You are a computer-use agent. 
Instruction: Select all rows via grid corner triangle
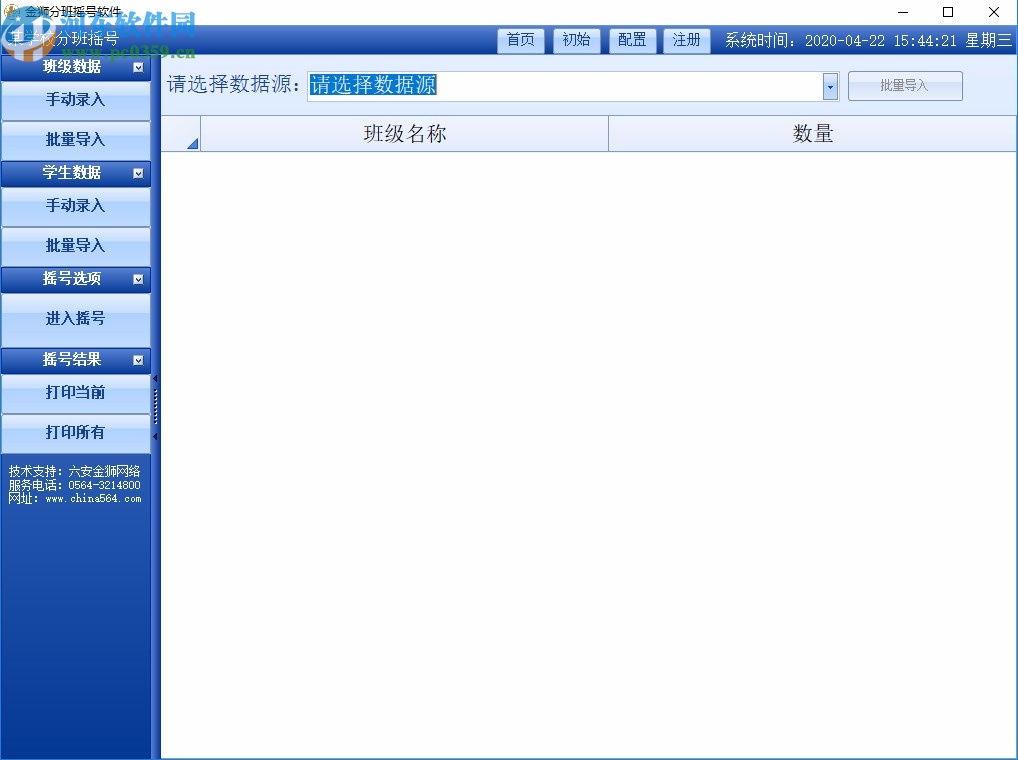[x=181, y=134]
